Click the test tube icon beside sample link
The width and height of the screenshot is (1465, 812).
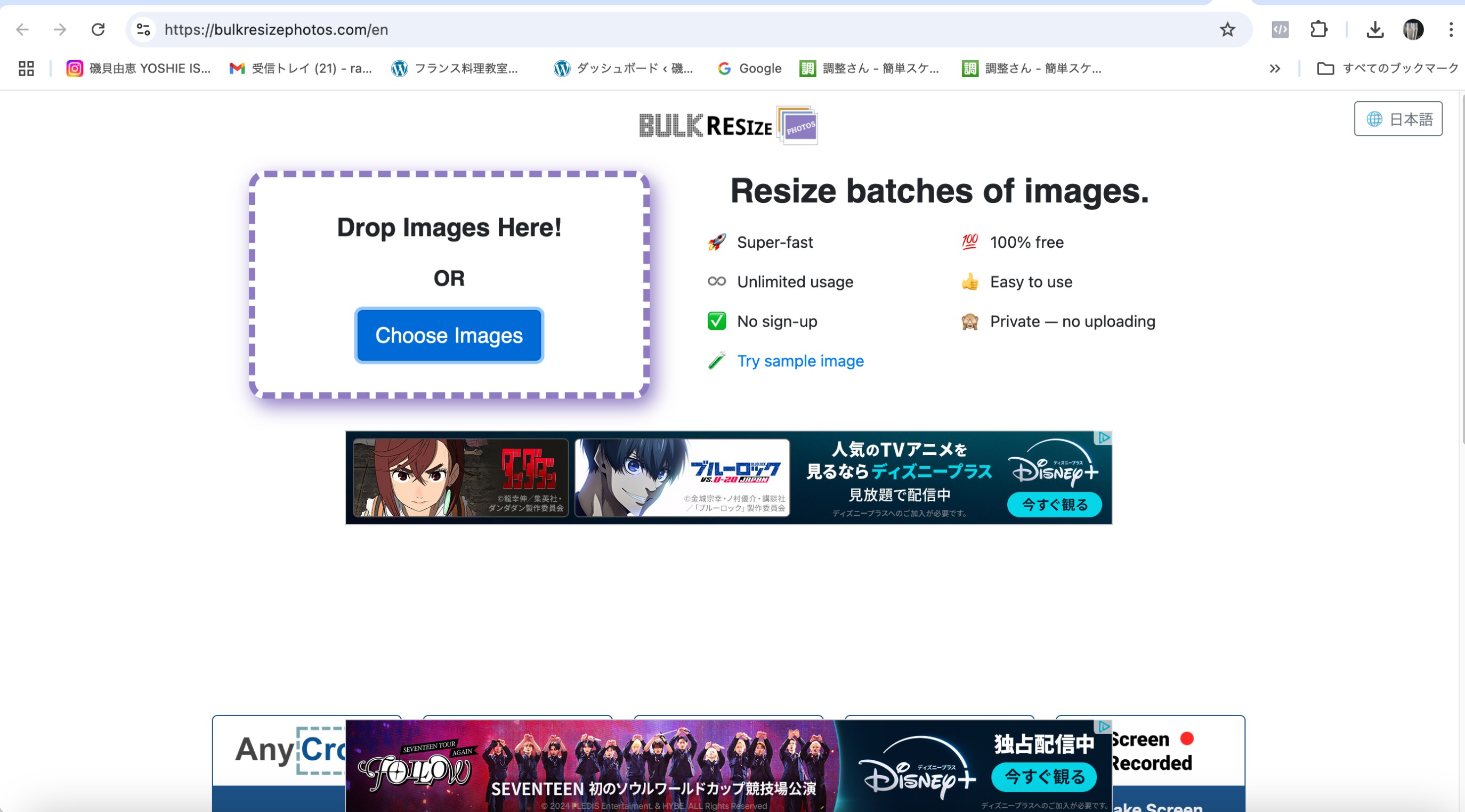(717, 361)
